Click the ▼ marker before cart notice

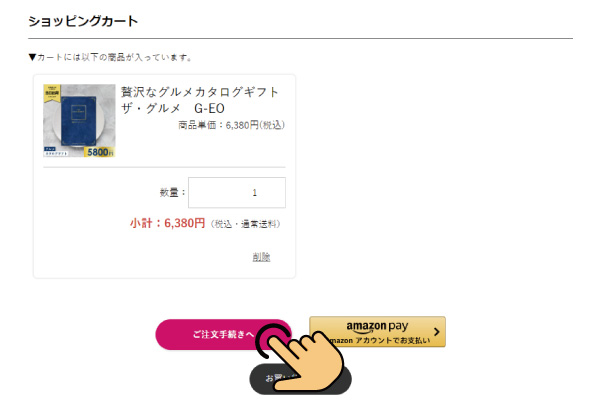[32, 57]
